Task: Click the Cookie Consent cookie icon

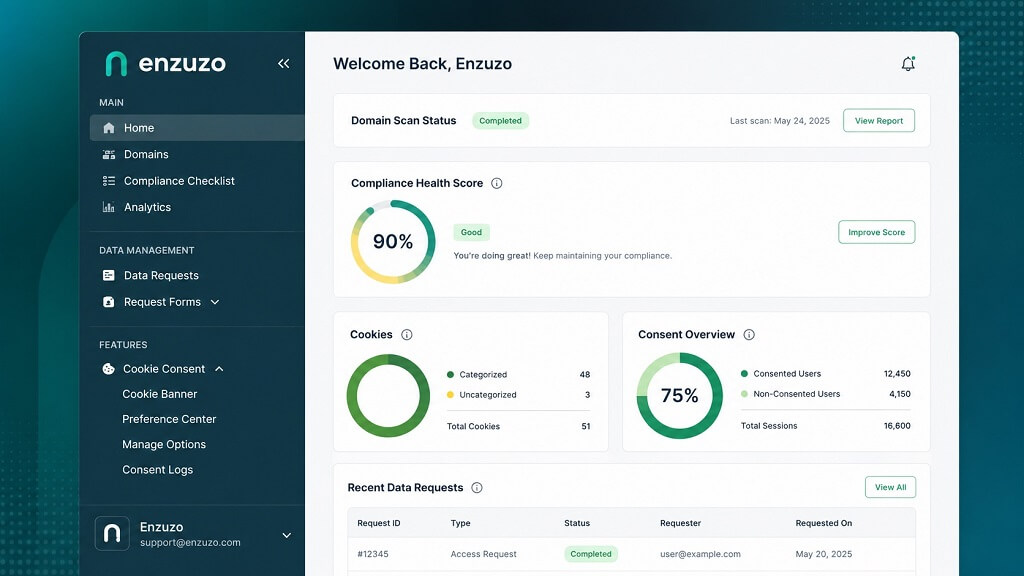Action: pos(108,369)
